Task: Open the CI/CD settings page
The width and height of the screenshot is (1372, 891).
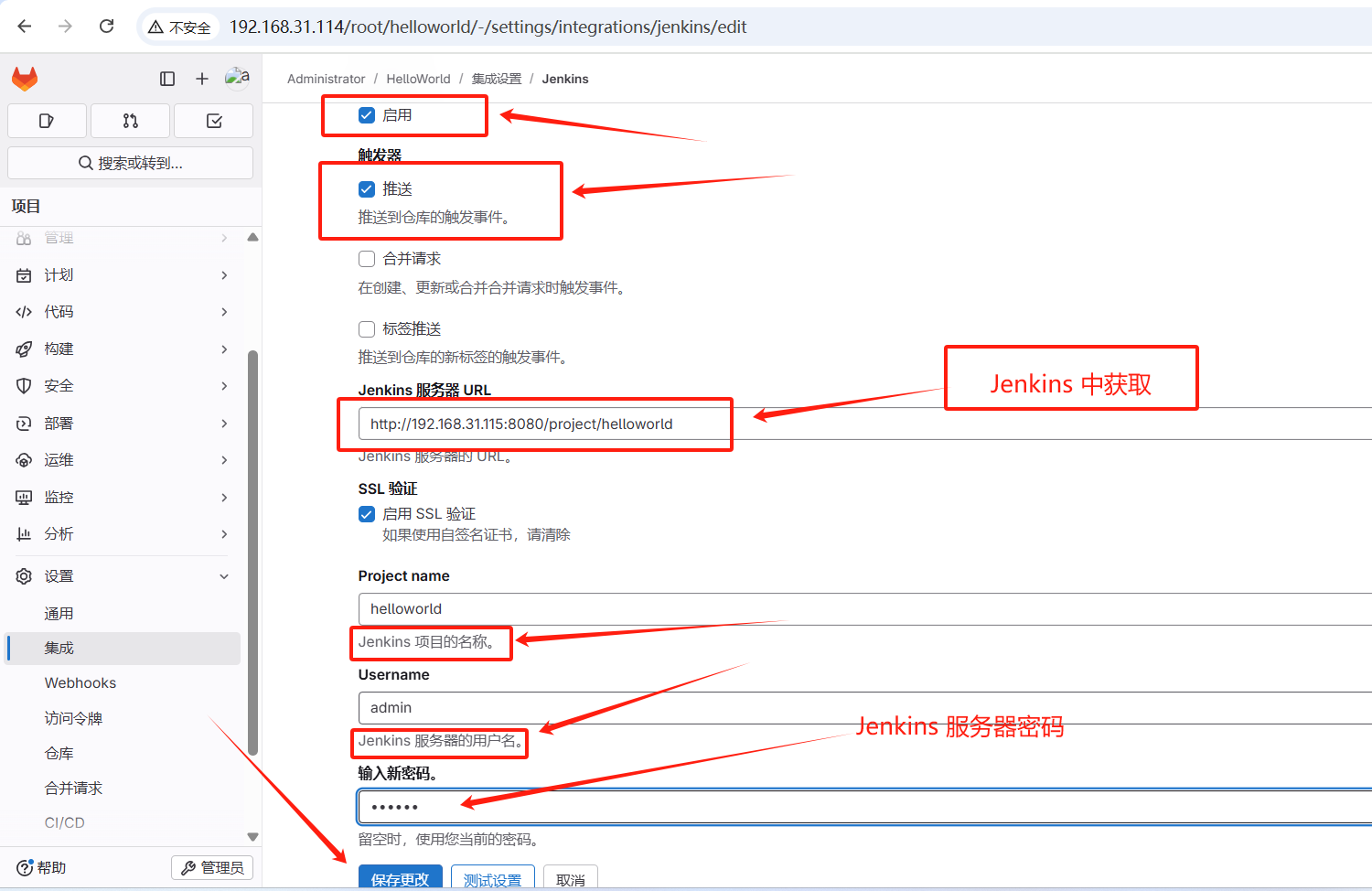Action: point(123,823)
